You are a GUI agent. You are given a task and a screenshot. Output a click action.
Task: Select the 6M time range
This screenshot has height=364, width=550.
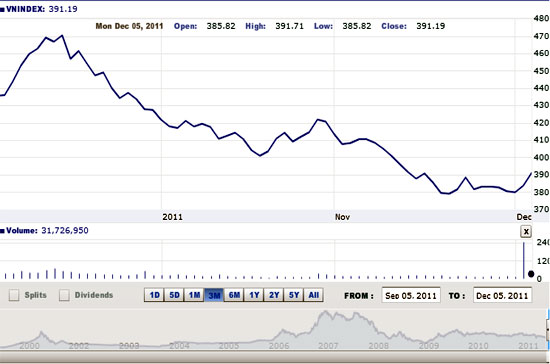coord(234,295)
